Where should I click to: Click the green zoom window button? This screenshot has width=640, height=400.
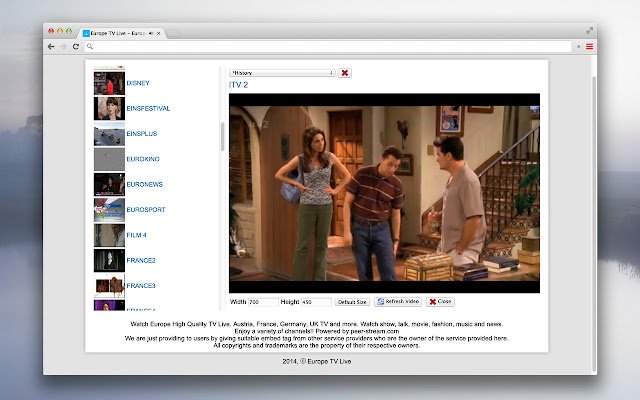tap(69, 31)
